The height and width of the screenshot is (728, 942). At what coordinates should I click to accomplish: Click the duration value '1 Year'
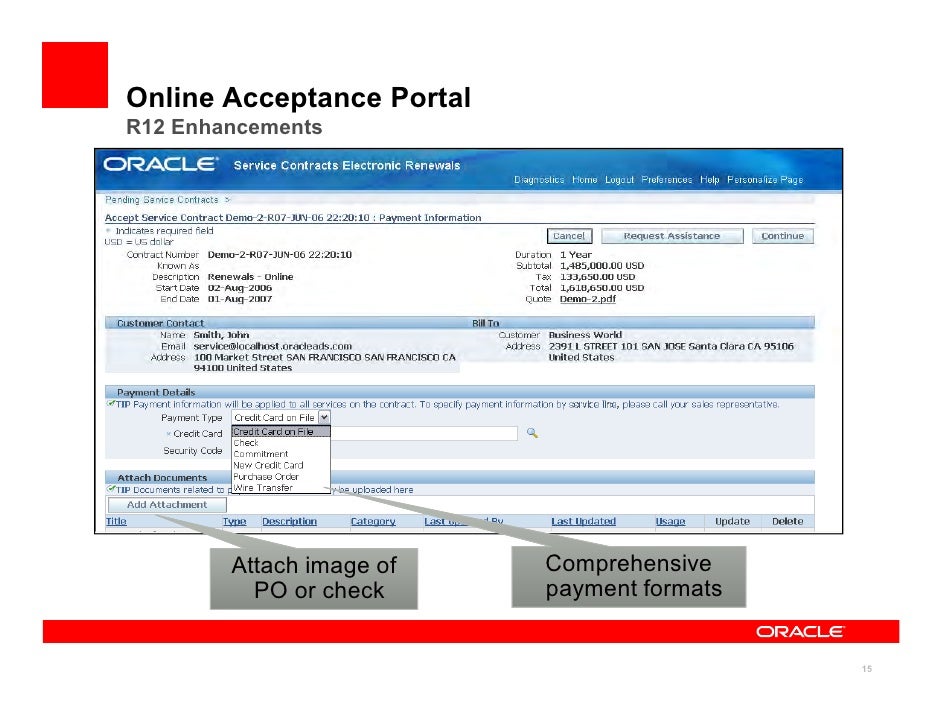(x=576, y=255)
